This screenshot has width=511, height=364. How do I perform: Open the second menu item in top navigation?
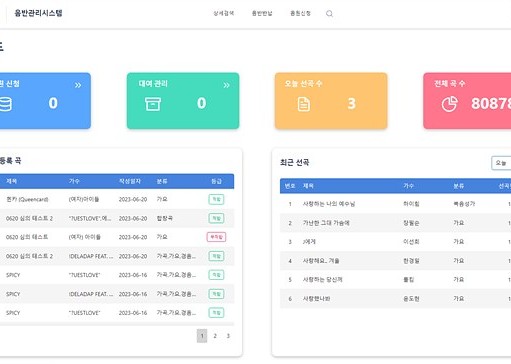coord(262,13)
